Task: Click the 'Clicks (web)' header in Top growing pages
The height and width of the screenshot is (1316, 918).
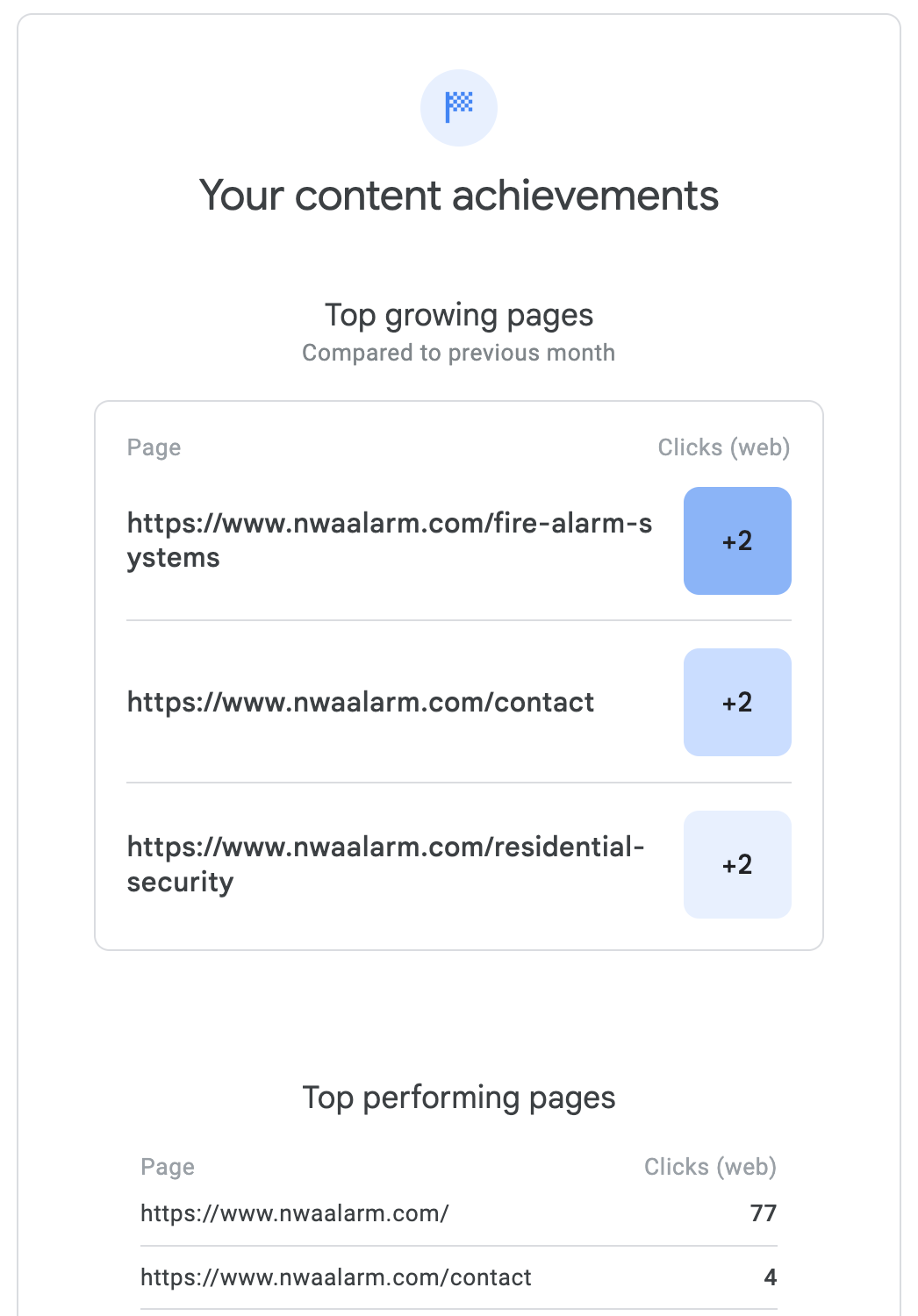Action: [724, 447]
